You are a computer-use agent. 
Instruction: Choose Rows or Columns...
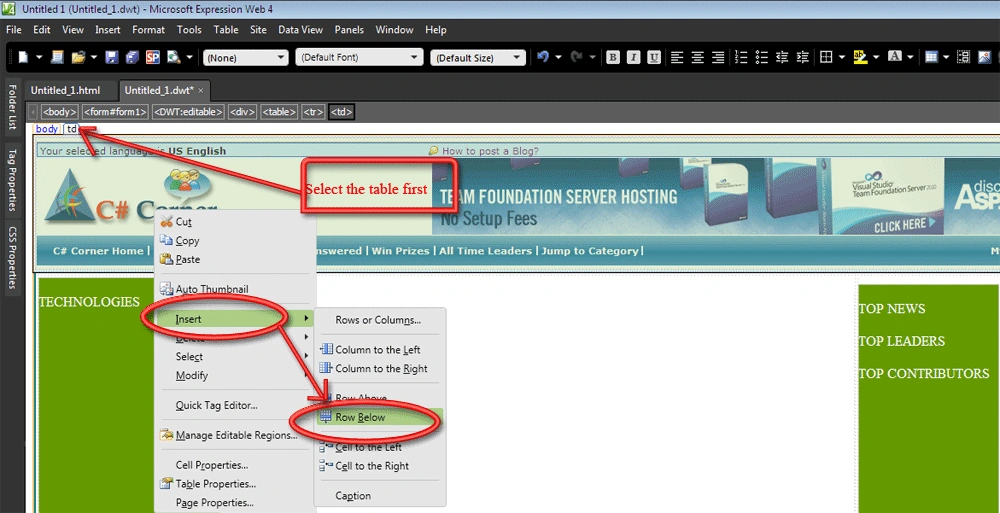click(x=379, y=320)
